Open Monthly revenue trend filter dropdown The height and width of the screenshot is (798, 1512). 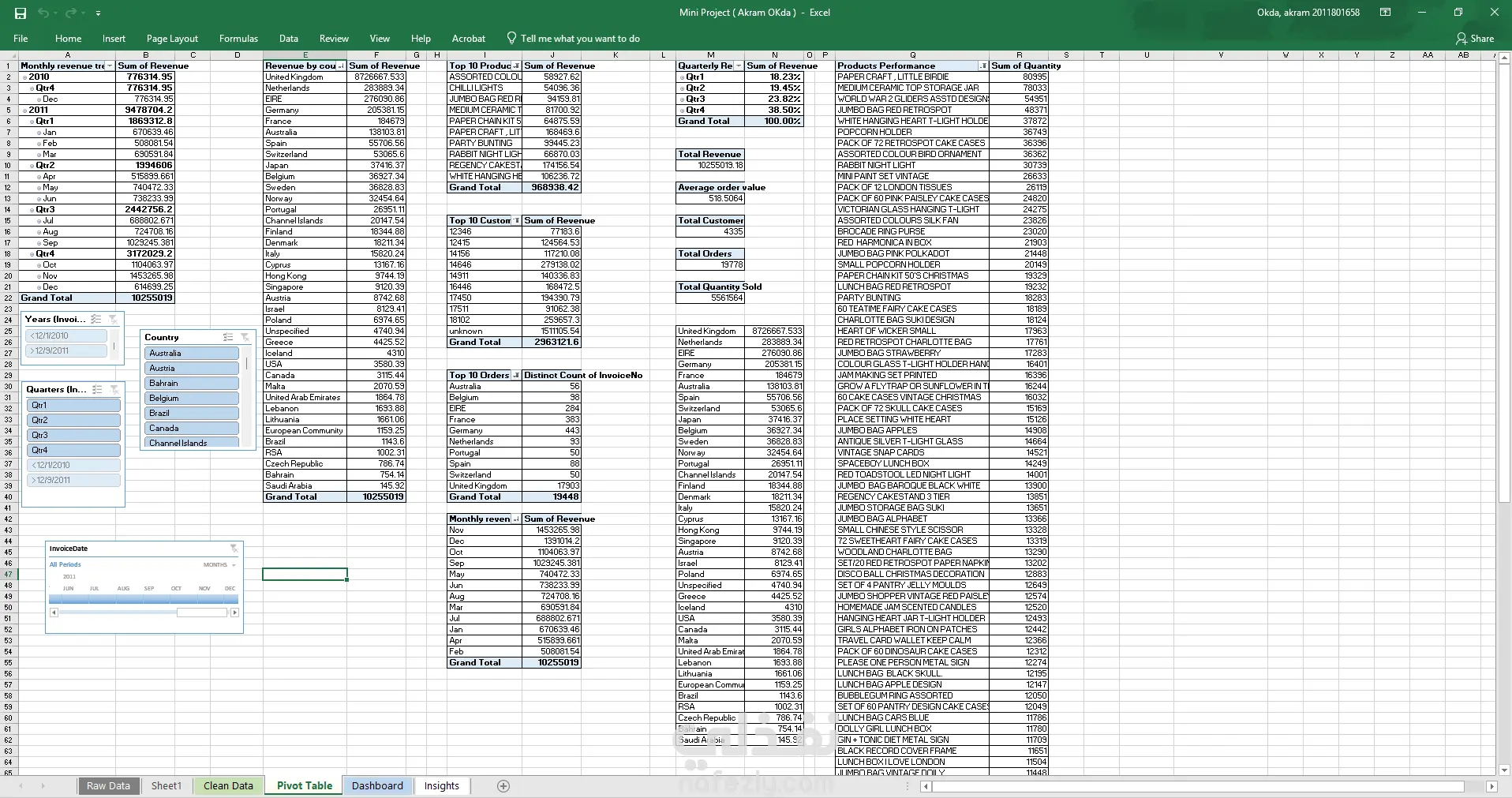[x=110, y=66]
